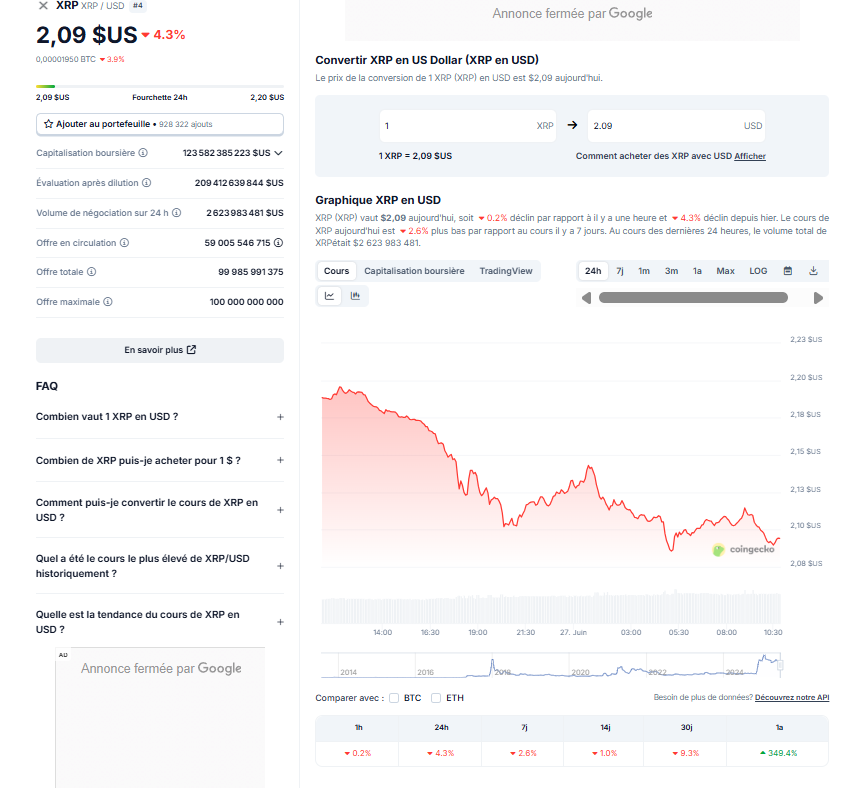Image resolution: width=863 pixels, height=788 pixels.
Task: Click the XRP amount input field
Action: [468, 125]
